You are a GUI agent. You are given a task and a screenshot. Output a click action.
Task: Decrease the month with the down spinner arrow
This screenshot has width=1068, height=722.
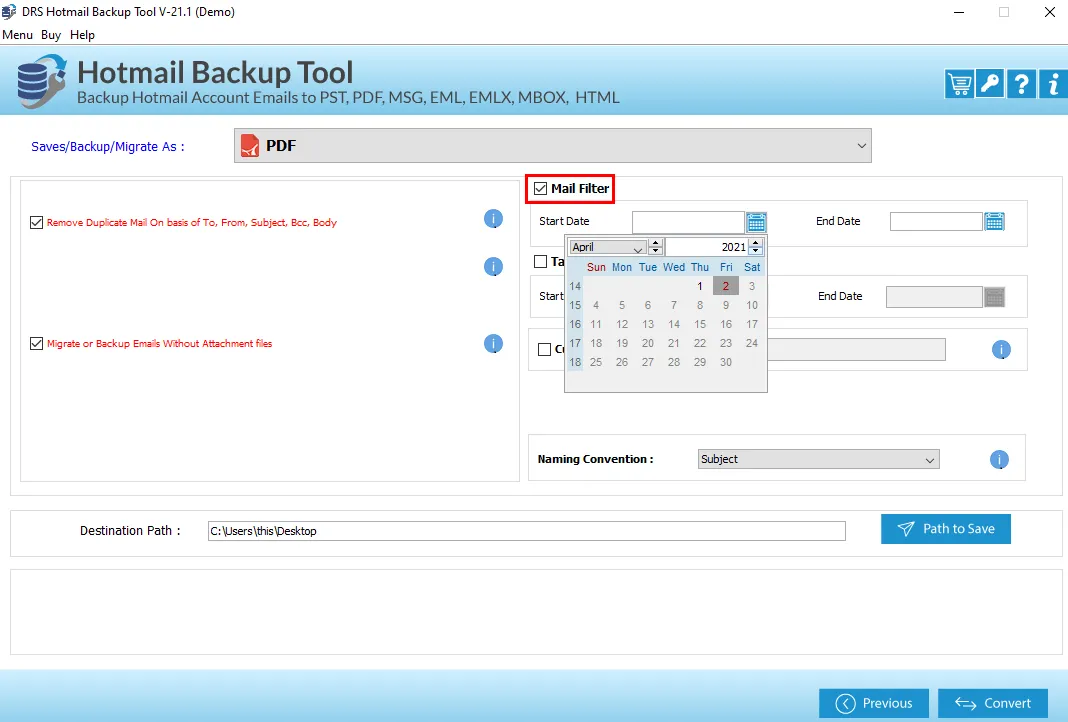click(x=655, y=251)
